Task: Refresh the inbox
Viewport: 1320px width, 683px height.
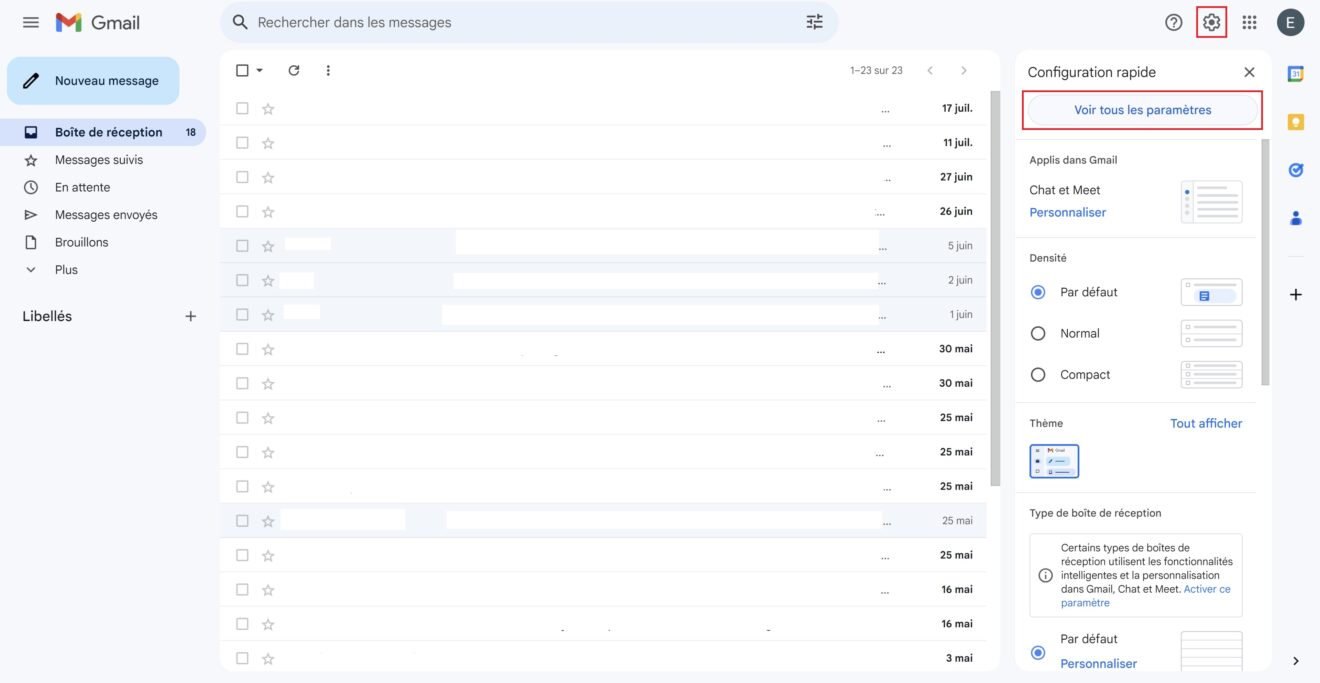Action: coord(294,70)
